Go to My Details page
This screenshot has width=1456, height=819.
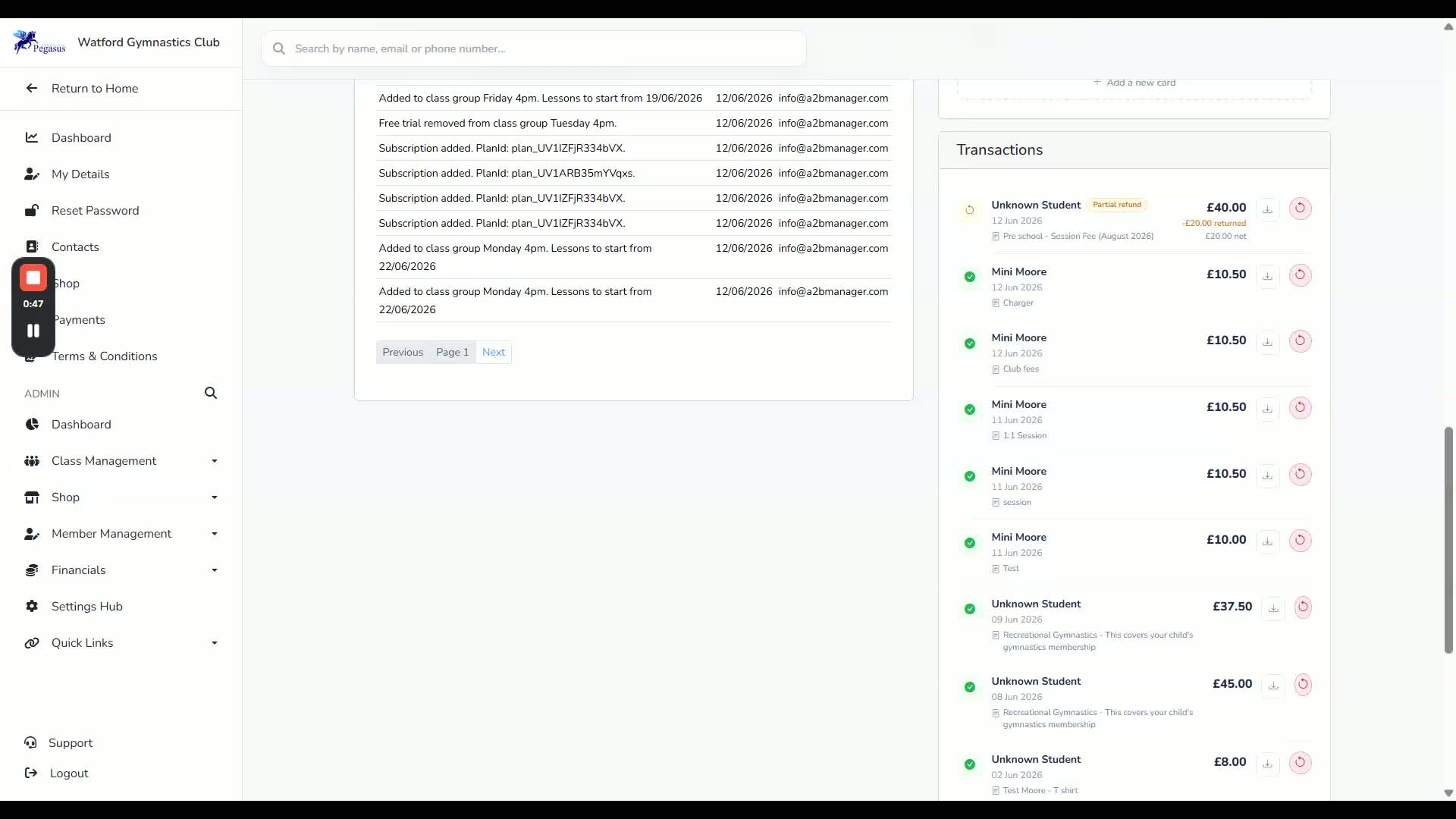click(80, 174)
